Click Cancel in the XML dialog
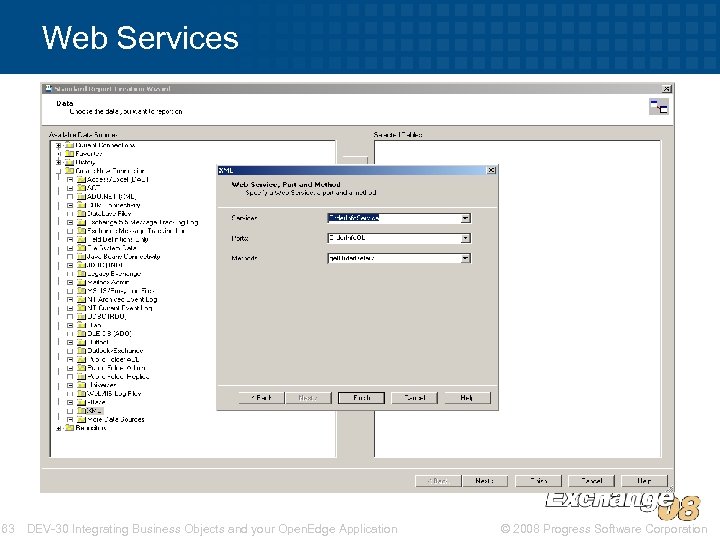 (x=415, y=398)
